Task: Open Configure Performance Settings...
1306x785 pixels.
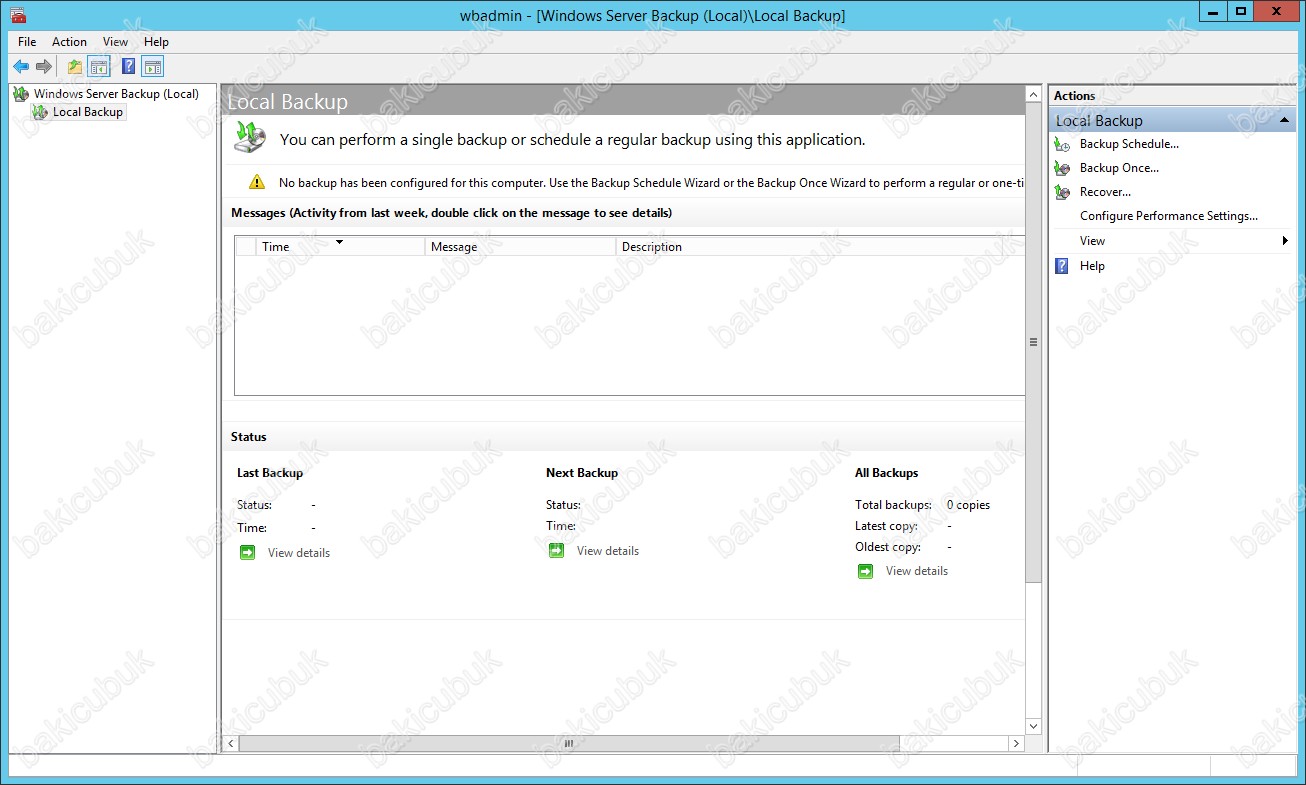Action: point(1169,216)
